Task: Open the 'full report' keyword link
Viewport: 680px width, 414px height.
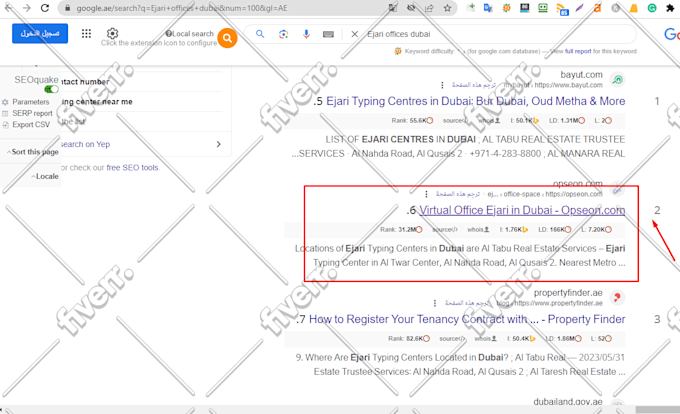Action: coord(578,51)
